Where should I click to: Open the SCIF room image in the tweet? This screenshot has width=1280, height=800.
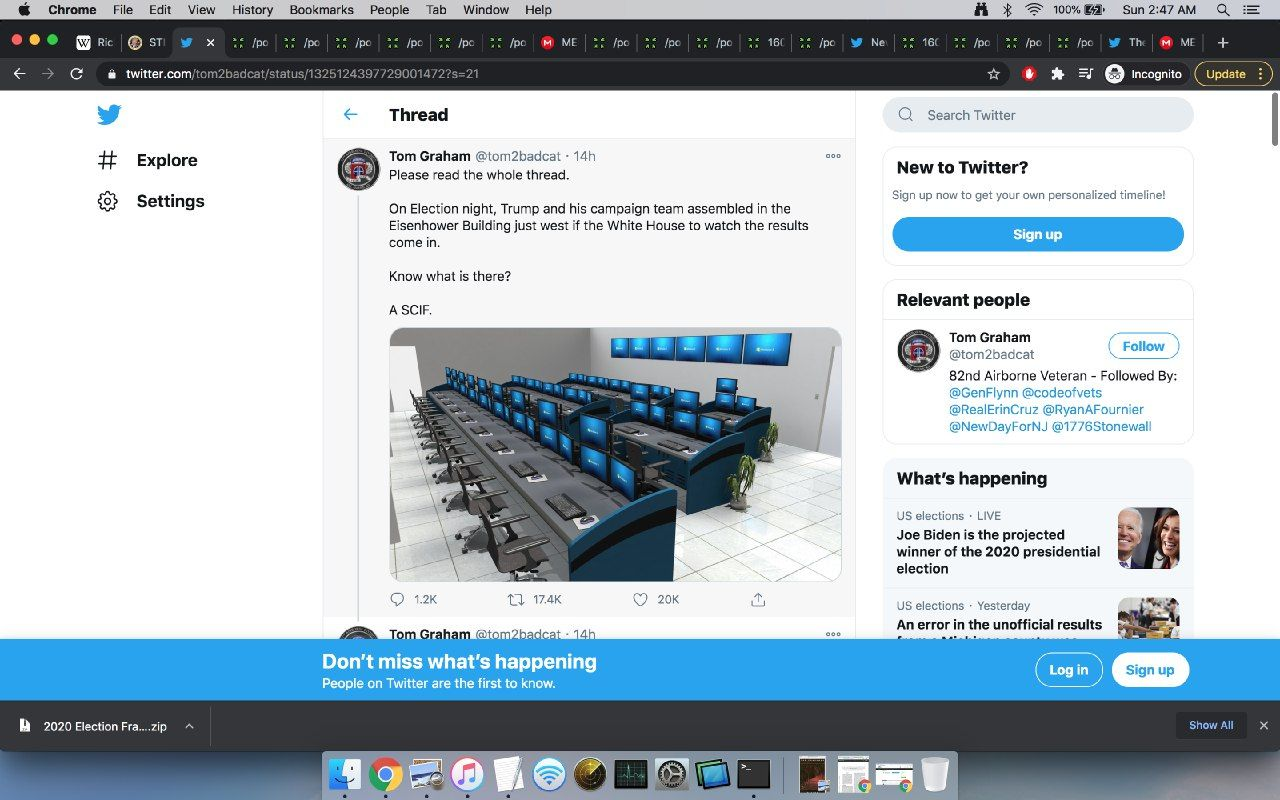pos(615,454)
